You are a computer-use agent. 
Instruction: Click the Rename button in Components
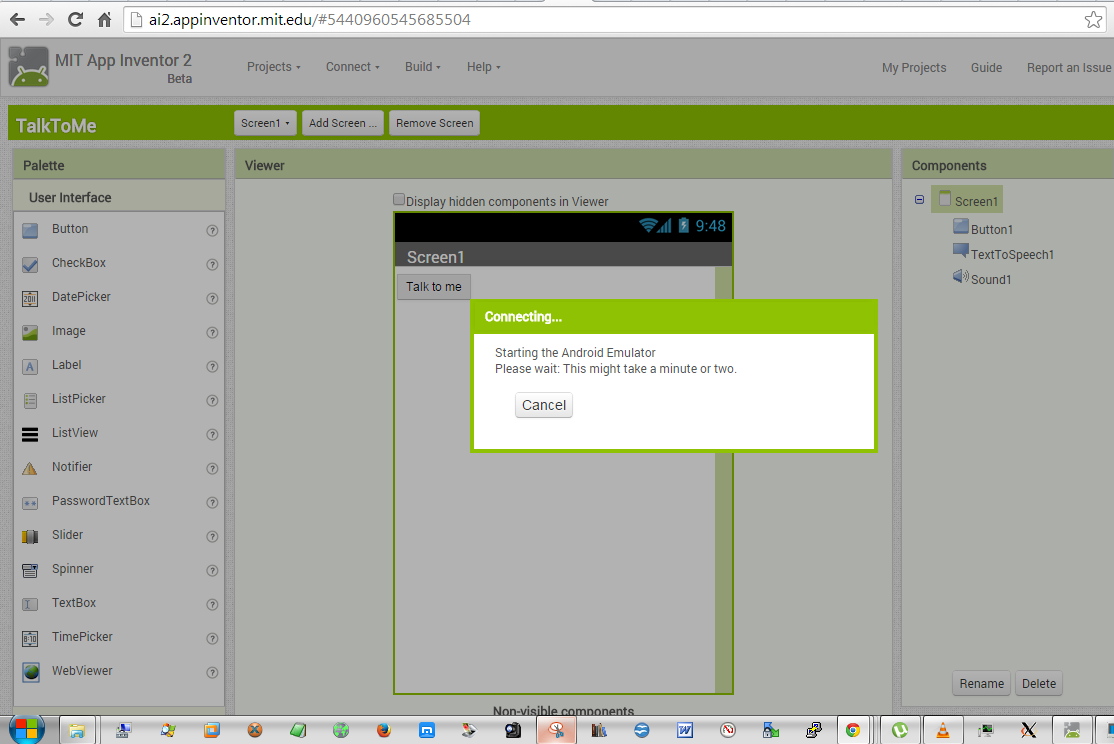(x=981, y=684)
